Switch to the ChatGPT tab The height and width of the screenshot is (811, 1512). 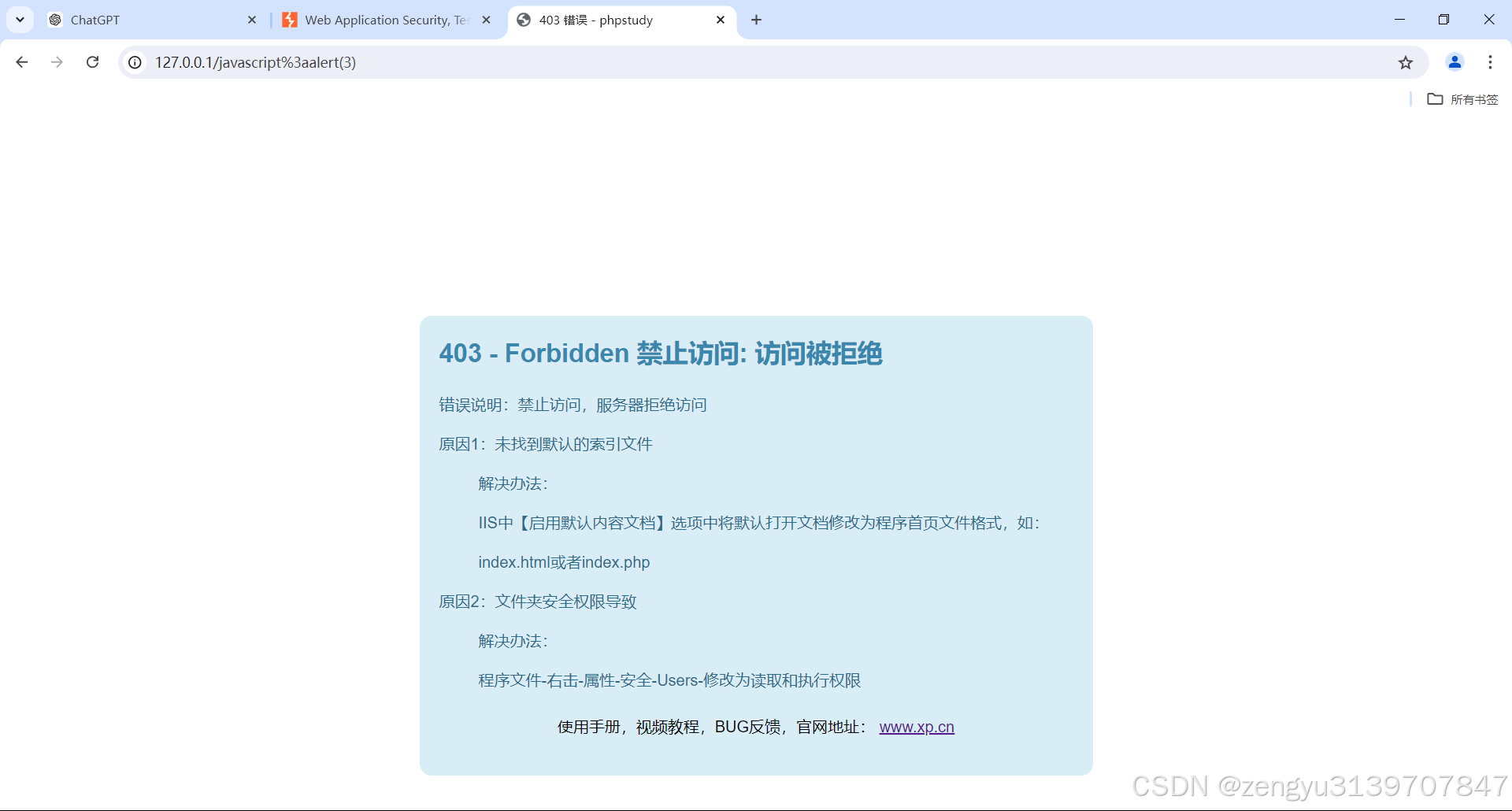[x=152, y=20]
